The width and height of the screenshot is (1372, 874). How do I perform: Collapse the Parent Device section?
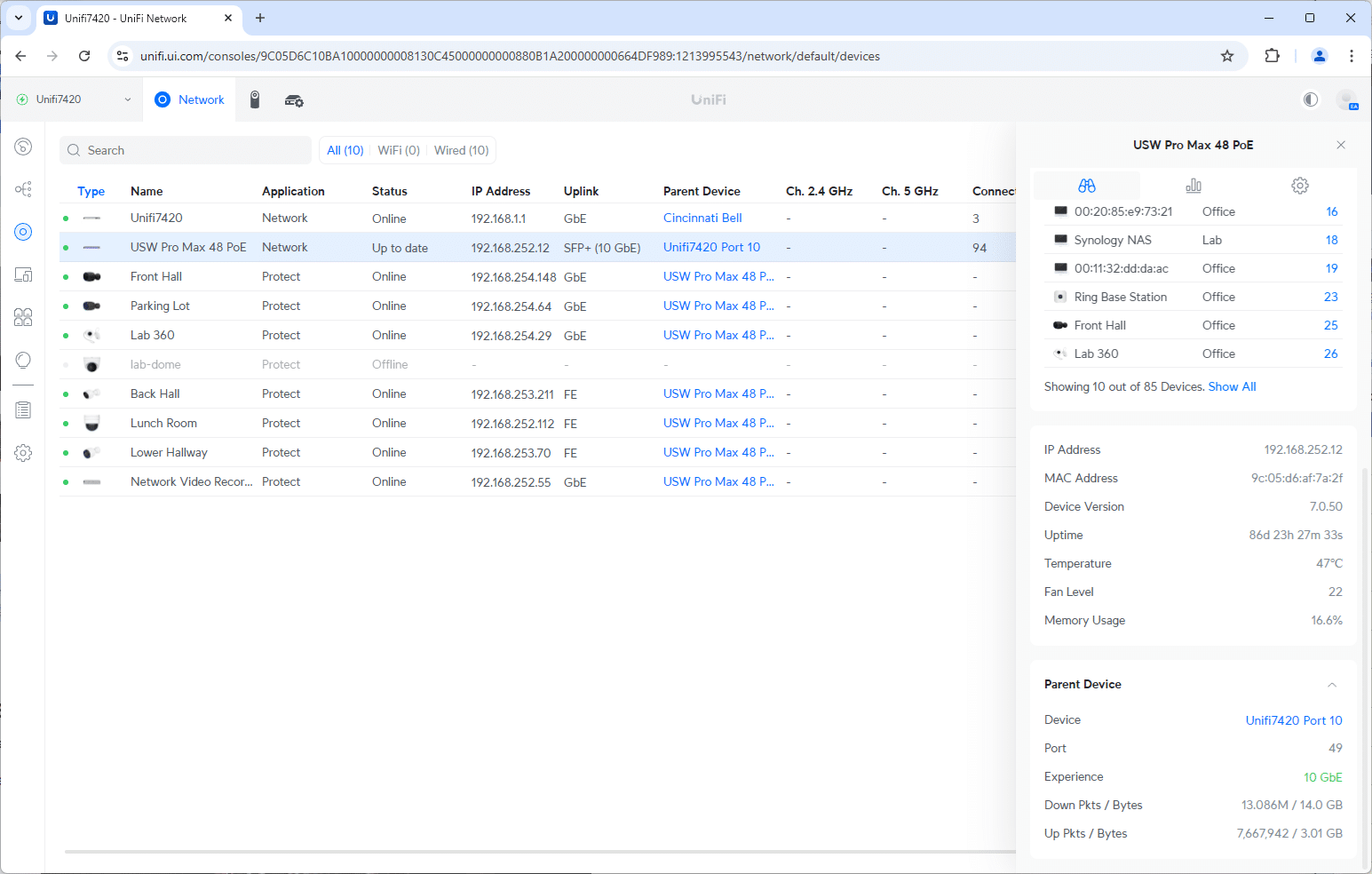1332,685
